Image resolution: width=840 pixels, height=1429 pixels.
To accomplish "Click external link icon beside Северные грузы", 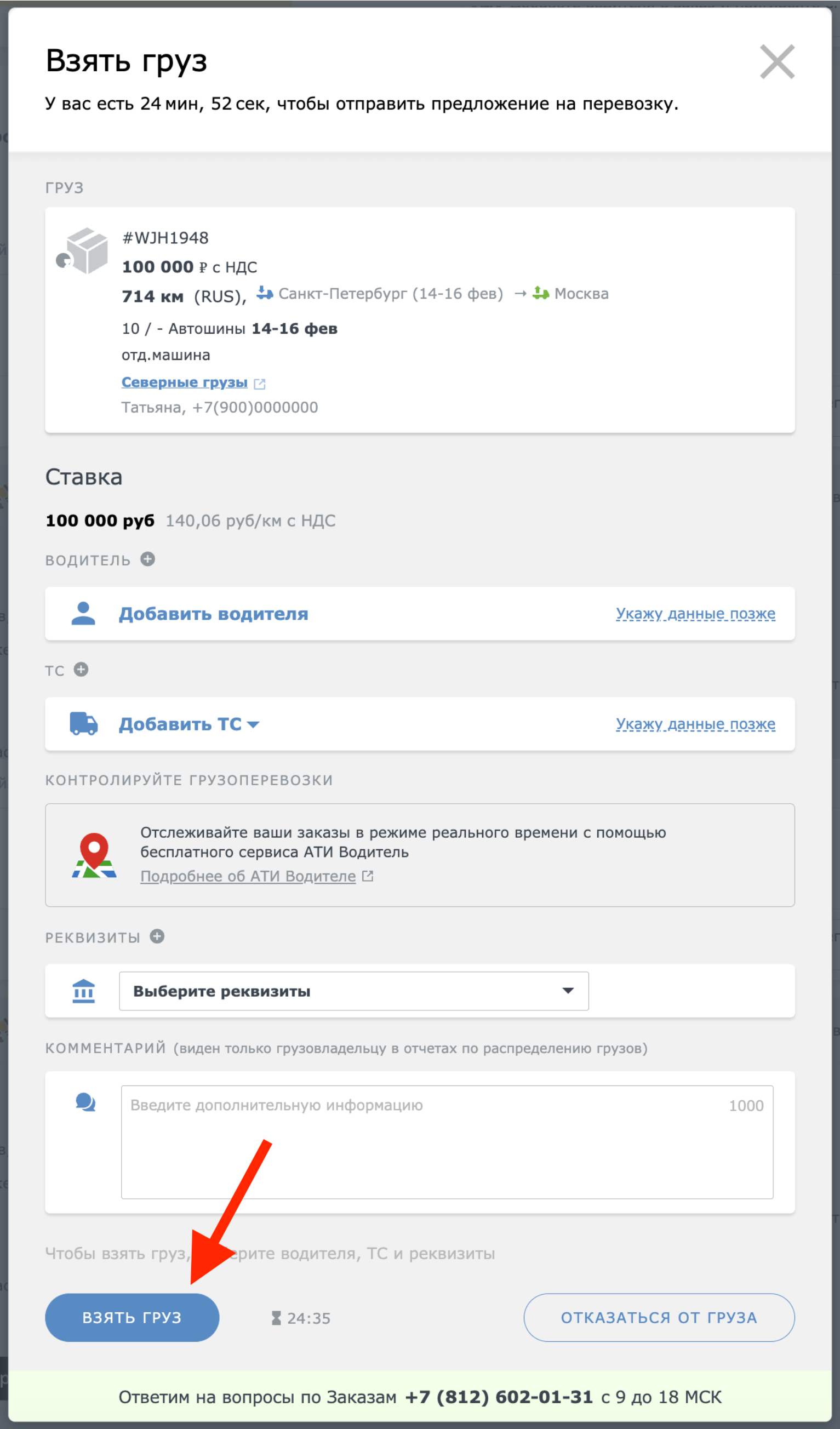I will click(260, 384).
